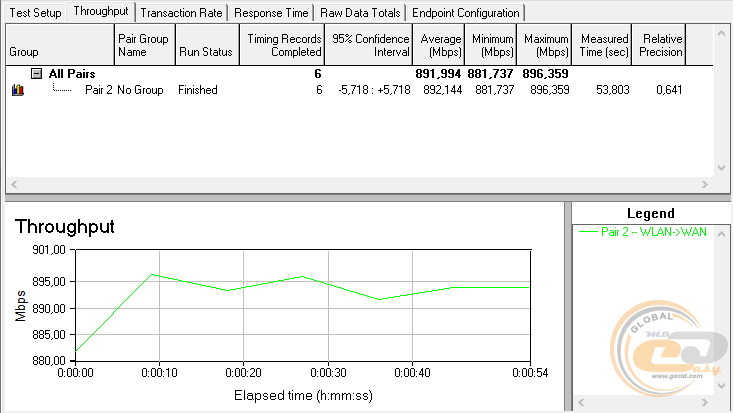
Task: Select the Pair 2 -- WLAN->WAN legend entry
Action: click(643, 232)
